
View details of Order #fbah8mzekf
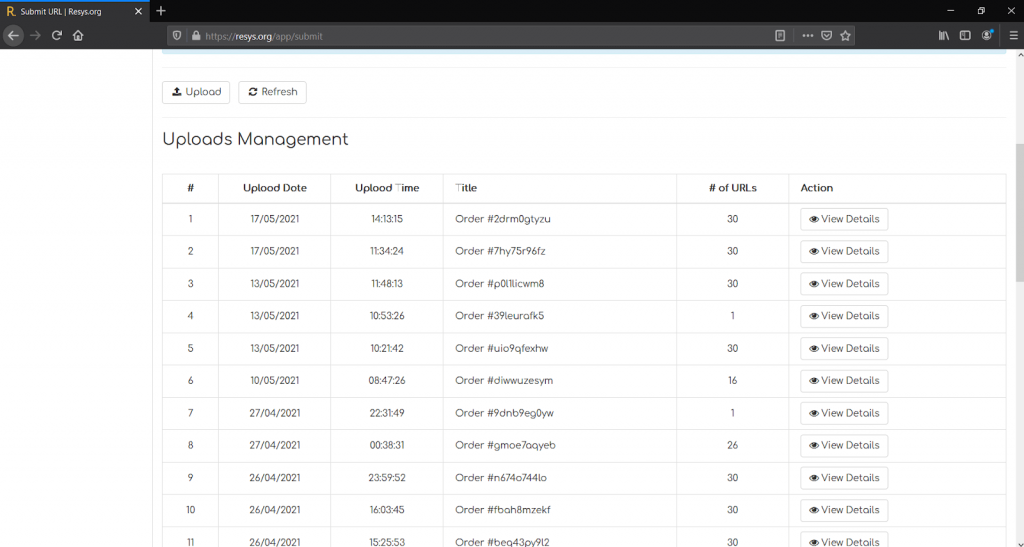pyautogui.click(x=844, y=510)
